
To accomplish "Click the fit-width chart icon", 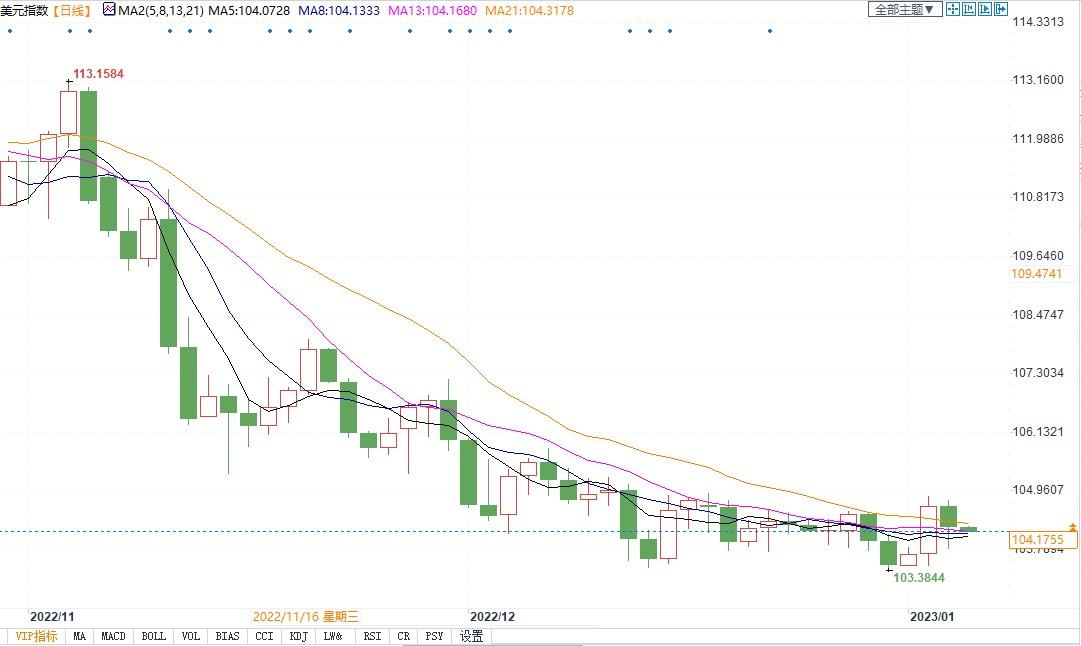I will pyautogui.click(x=969, y=9).
